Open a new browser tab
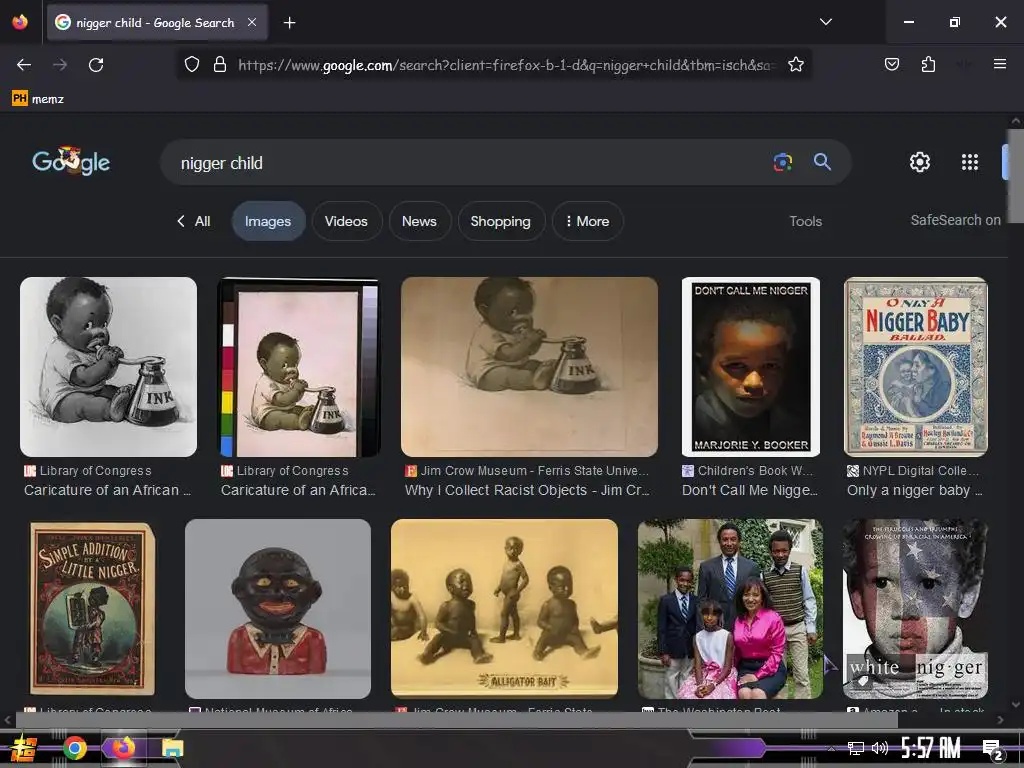Image resolution: width=1024 pixels, height=768 pixels. pos(289,23)
